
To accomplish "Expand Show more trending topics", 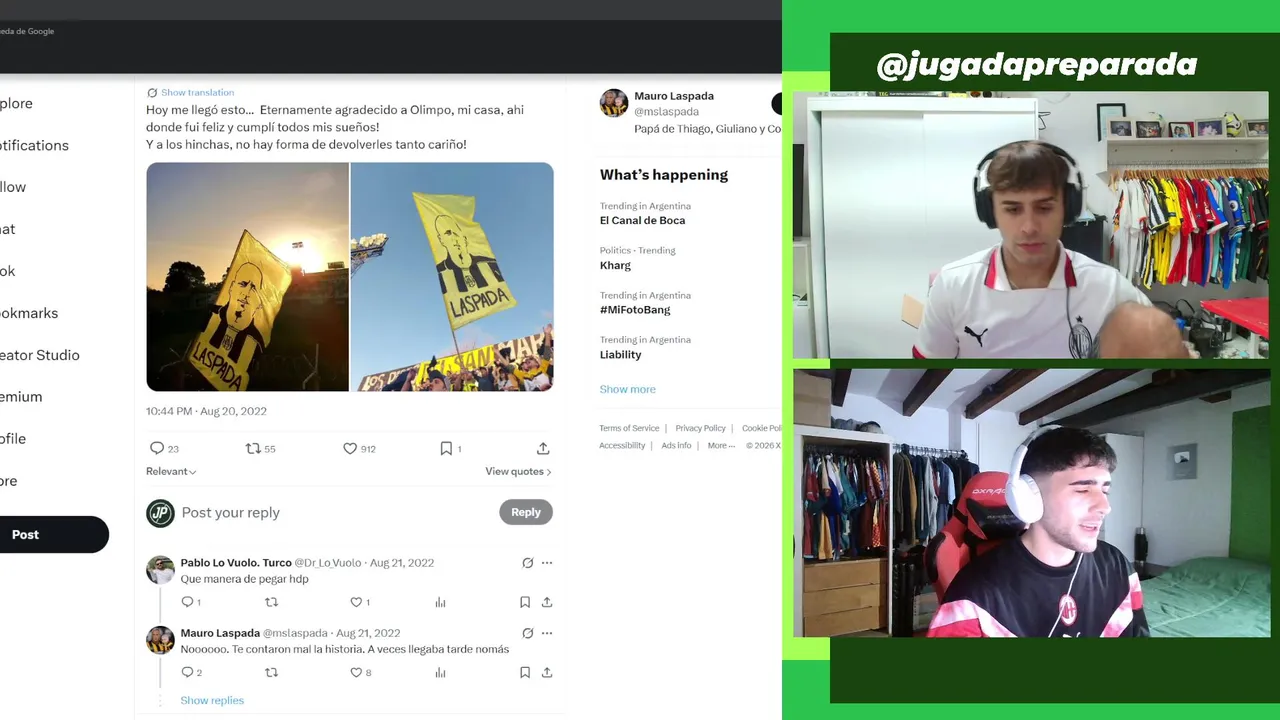I will 628,389.
